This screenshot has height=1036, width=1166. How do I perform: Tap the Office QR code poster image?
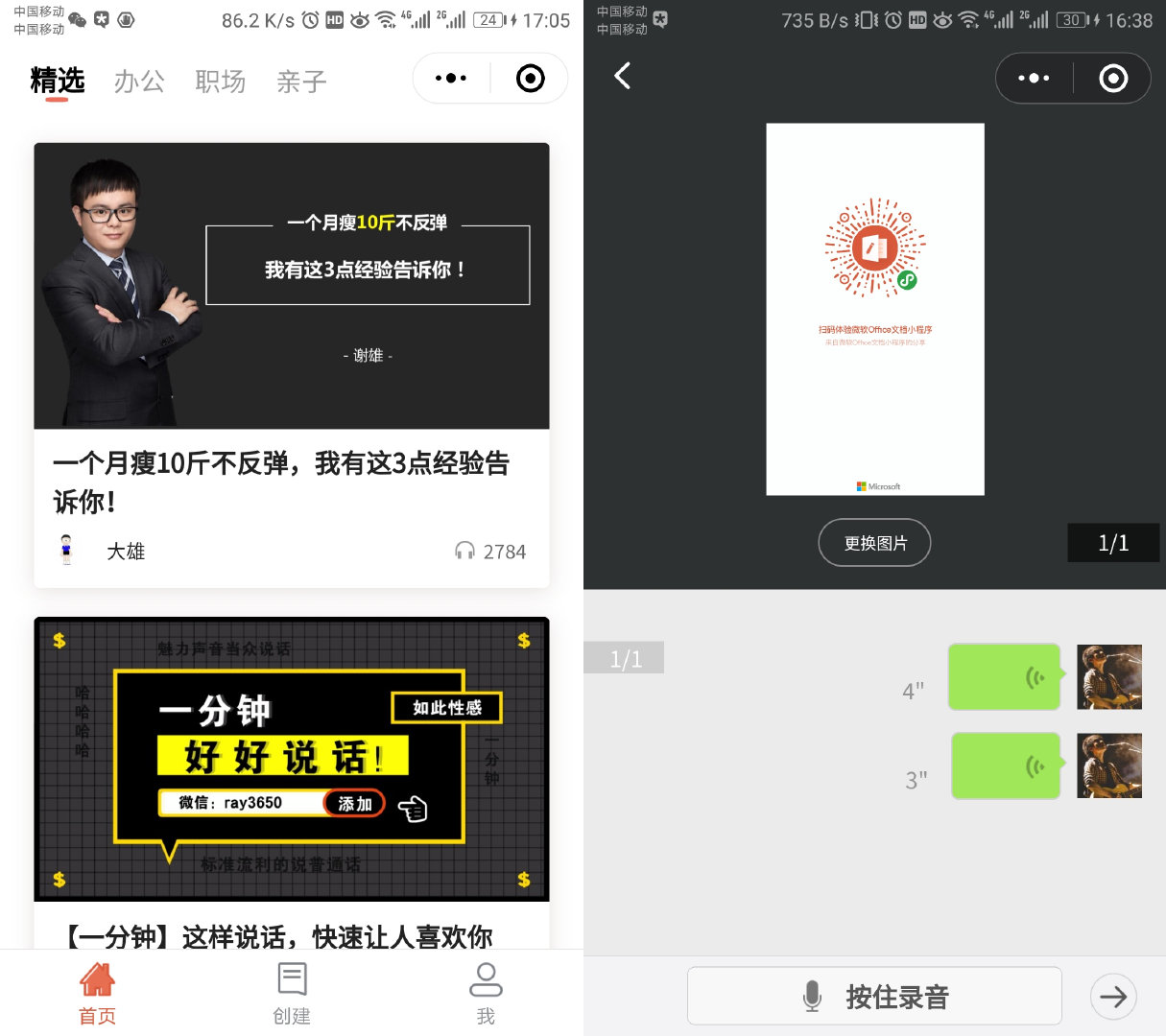pos(874,307)
